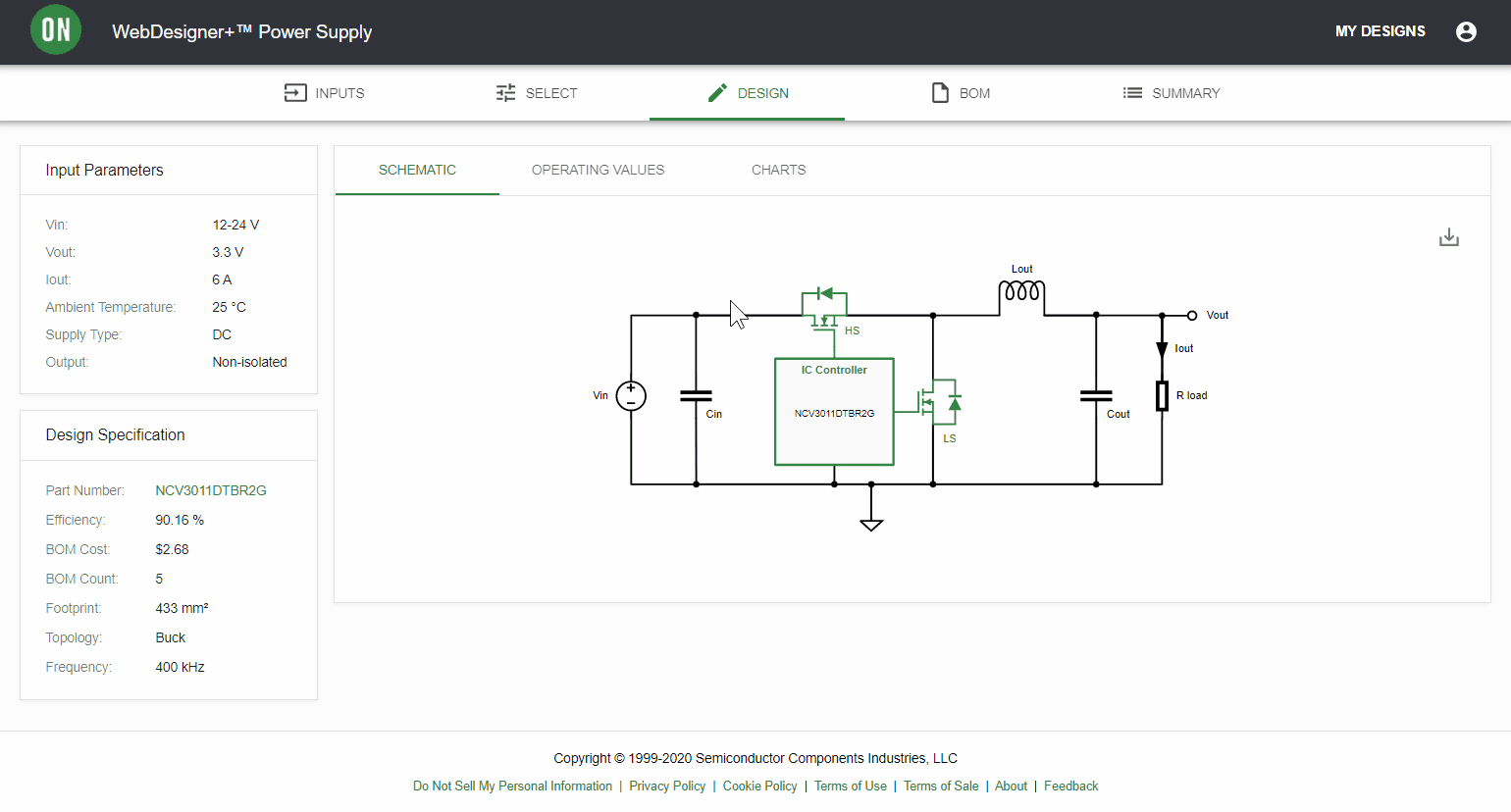Click the BOM step document icon
Image resolution: width=1511 pixels, height=812 pixels.
pos(940,93)
